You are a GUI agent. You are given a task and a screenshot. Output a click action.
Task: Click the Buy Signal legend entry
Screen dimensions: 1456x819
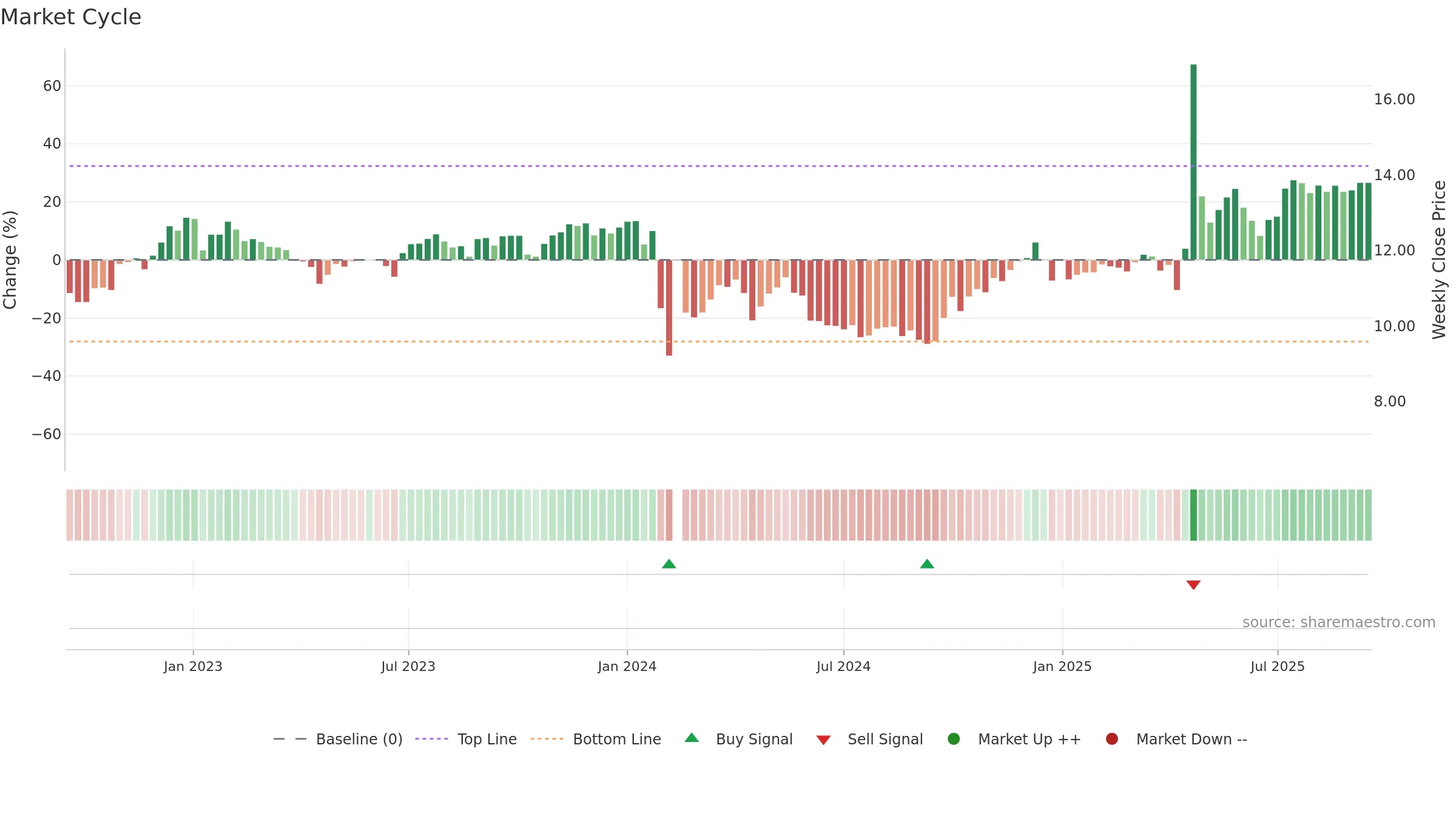click(x=738, y=739)
